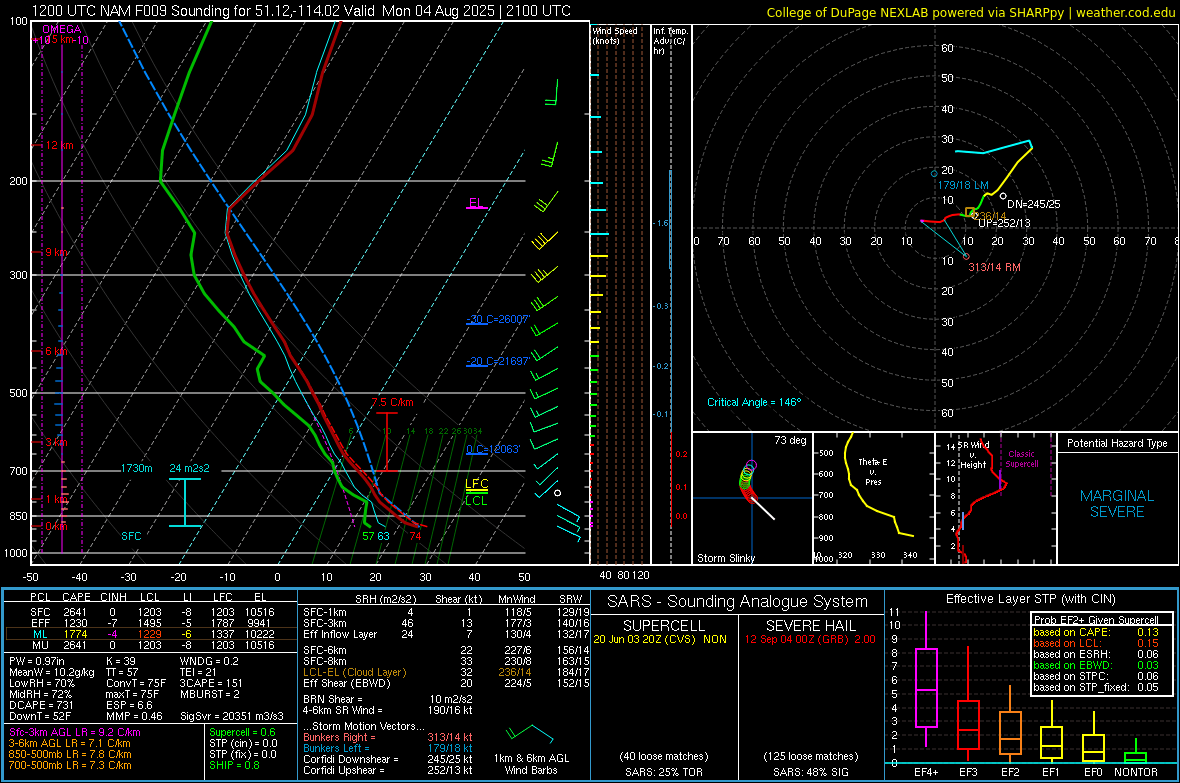
Task: Select the "Corfidi Downshear" vector row
Action: [x=388, y=759]
